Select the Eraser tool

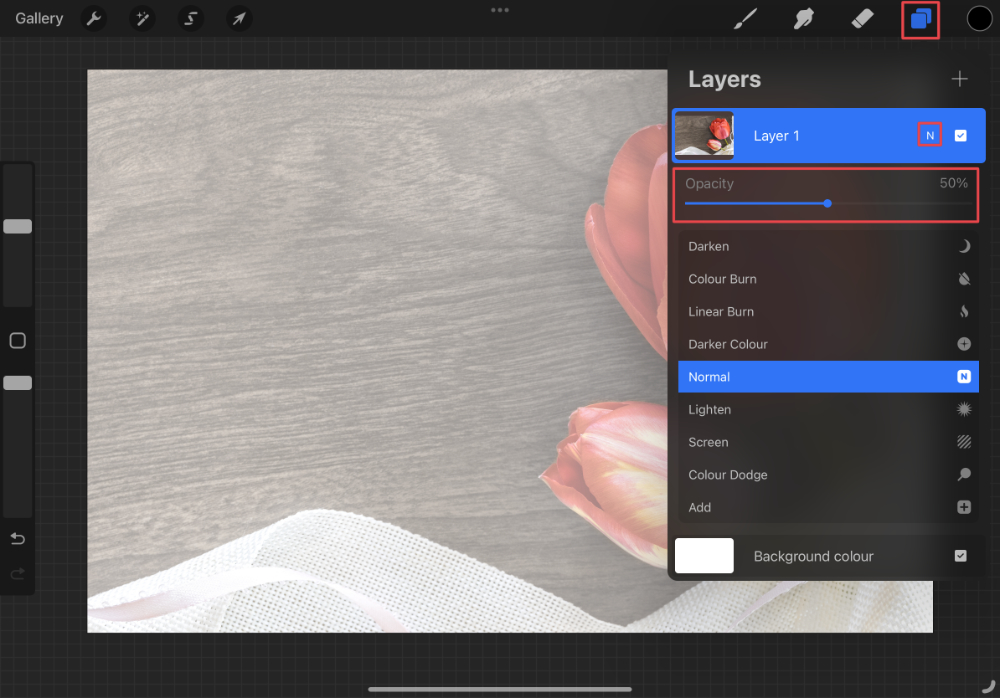click(862, 18)
